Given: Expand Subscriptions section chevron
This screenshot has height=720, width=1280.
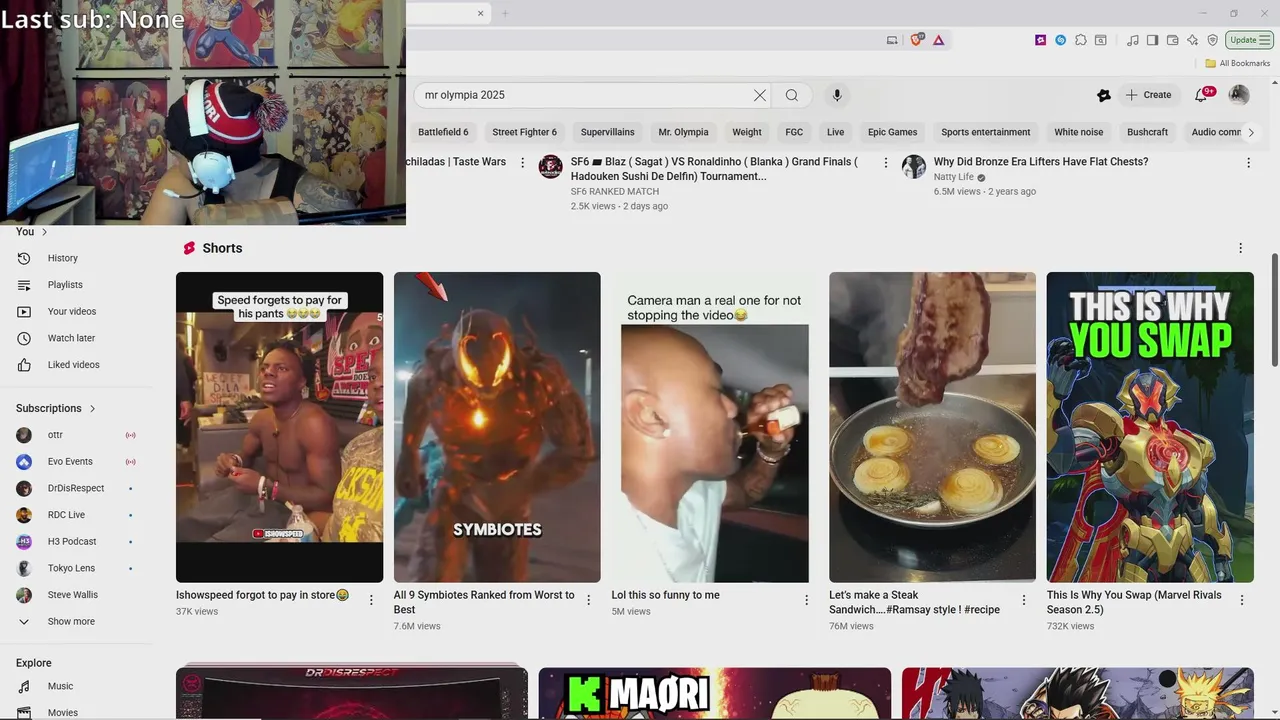Looking at the screenshot, I should (92, 408).
